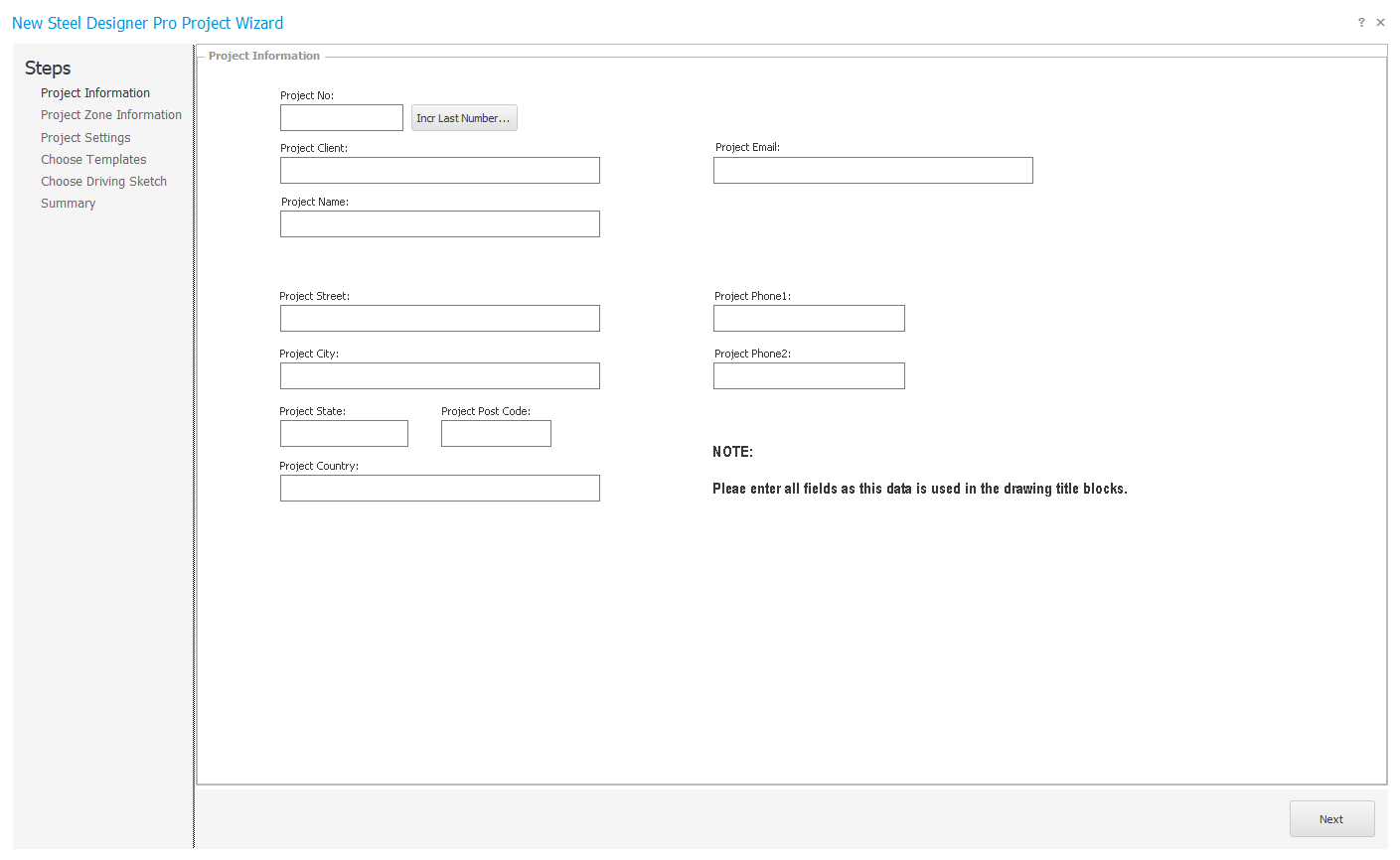
Task: Click into the Project Client field
Action: pyautogui.click(x=440, y=170)
